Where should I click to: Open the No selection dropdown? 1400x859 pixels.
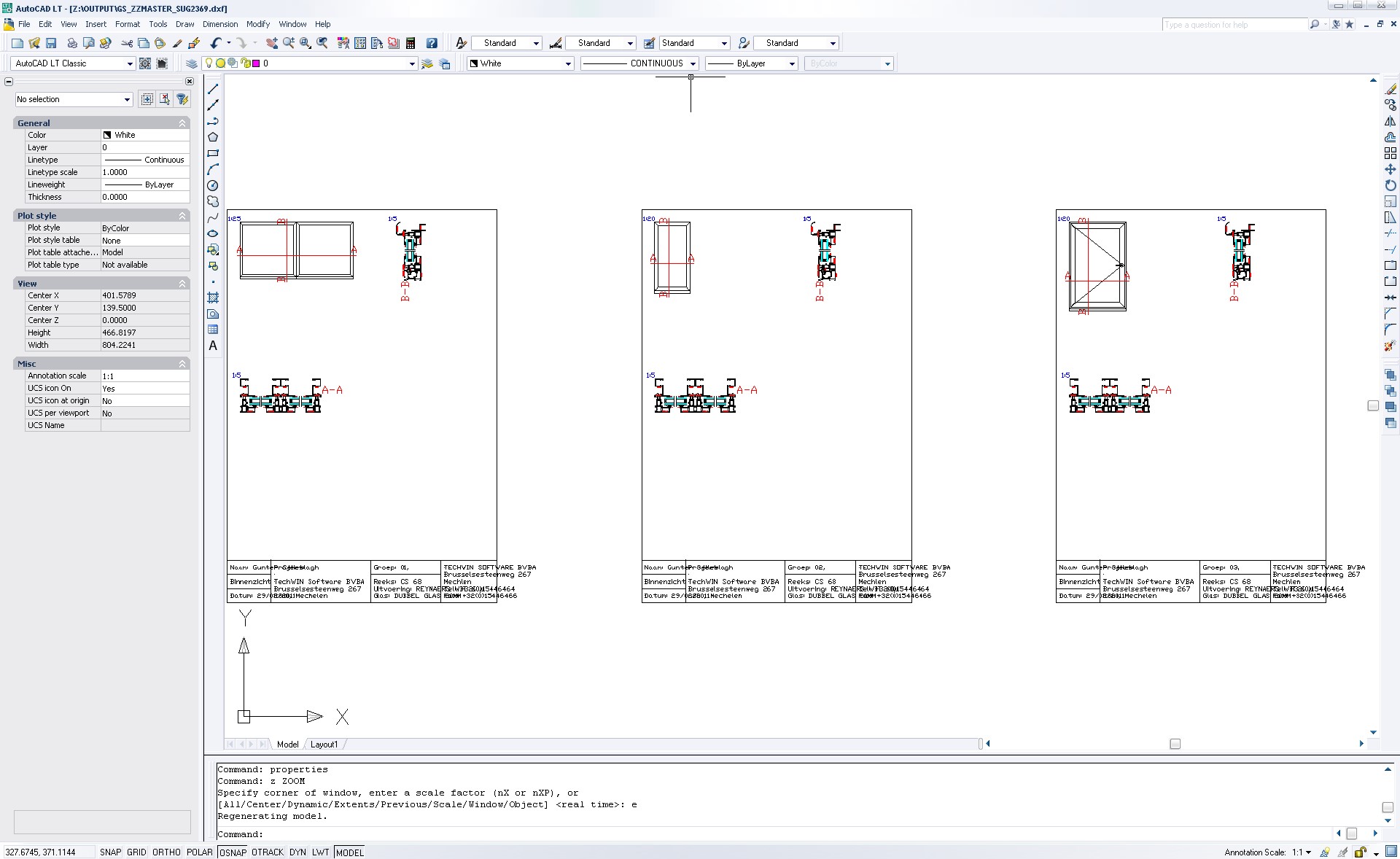(x=74, y=99)
